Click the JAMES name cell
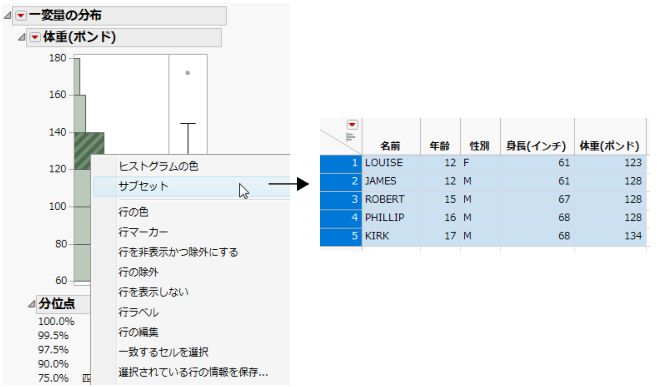Image resolution: width=659 pixels, height=387 pixels. pos(391,181)
